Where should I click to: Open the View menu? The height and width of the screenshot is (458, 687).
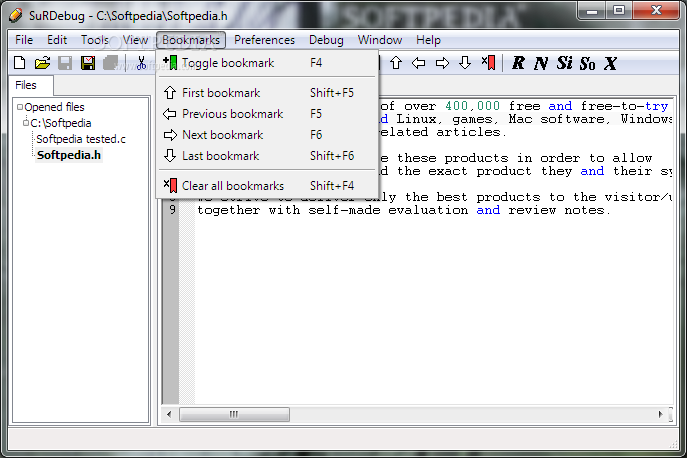135,40
